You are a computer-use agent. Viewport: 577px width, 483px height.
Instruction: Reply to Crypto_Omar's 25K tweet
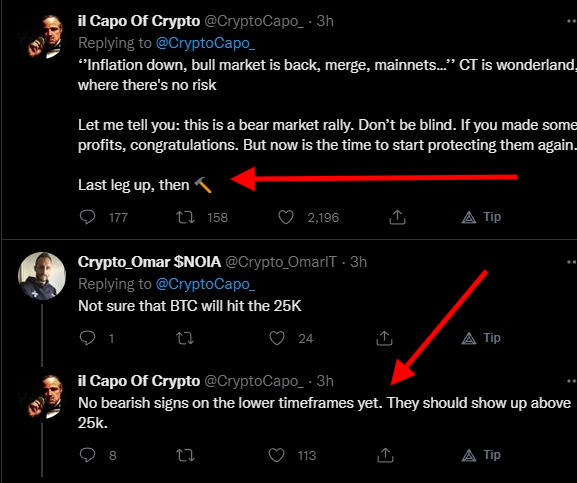tap(88, 338)
